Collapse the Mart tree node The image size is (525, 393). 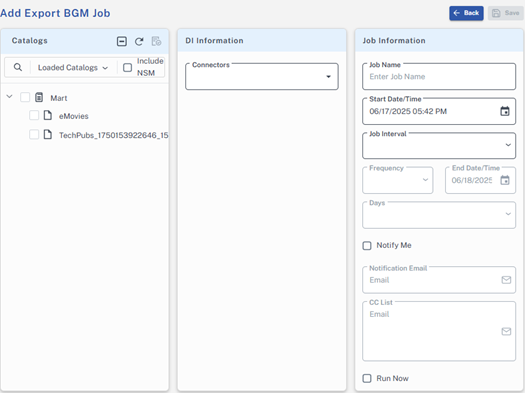[9, 97]
